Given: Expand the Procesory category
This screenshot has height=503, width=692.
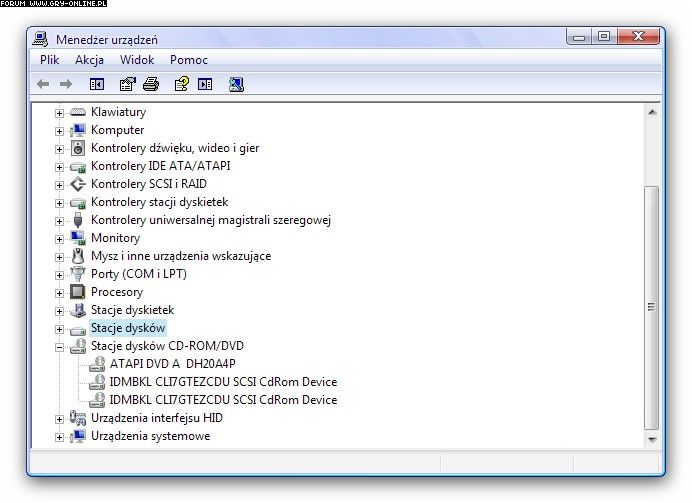Looking at the screenshot, I should click(x=60, y=293).
